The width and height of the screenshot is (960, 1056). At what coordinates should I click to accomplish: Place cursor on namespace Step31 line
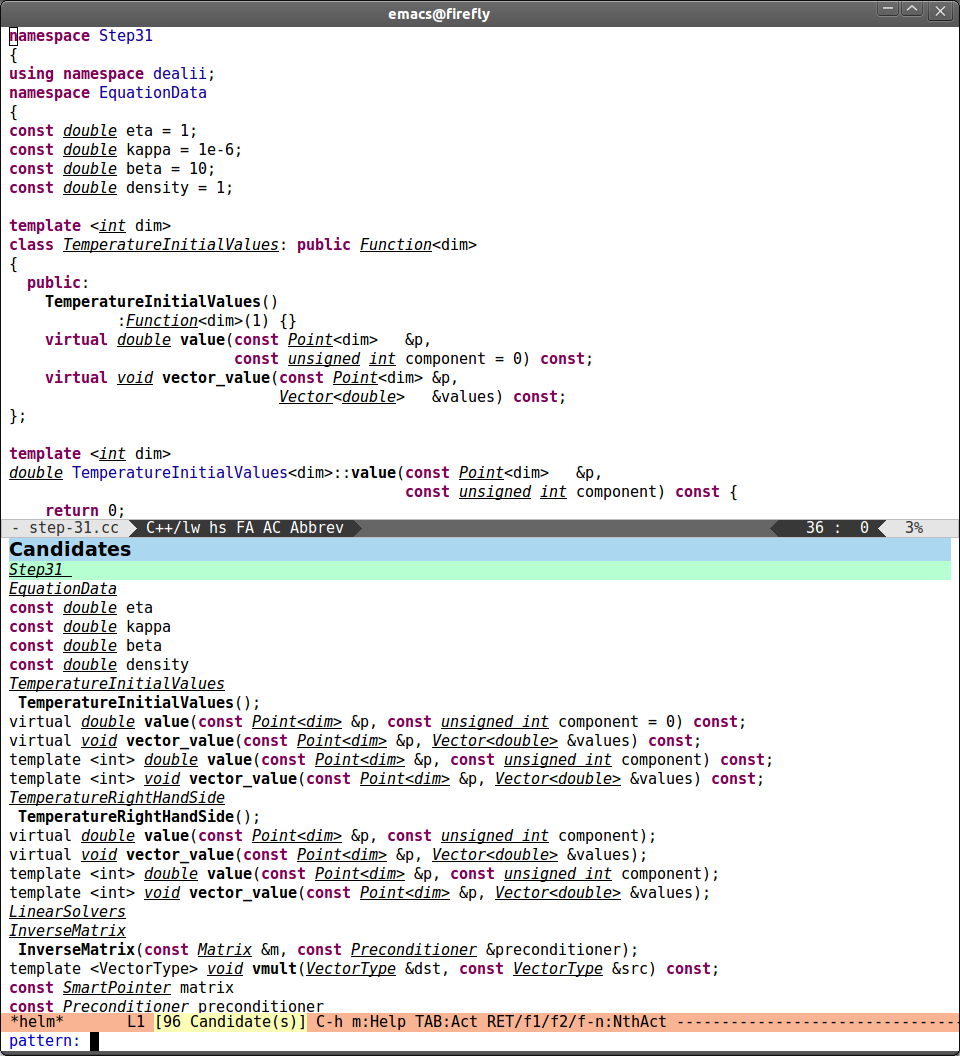pyautogui.click(x=81, y=36)
